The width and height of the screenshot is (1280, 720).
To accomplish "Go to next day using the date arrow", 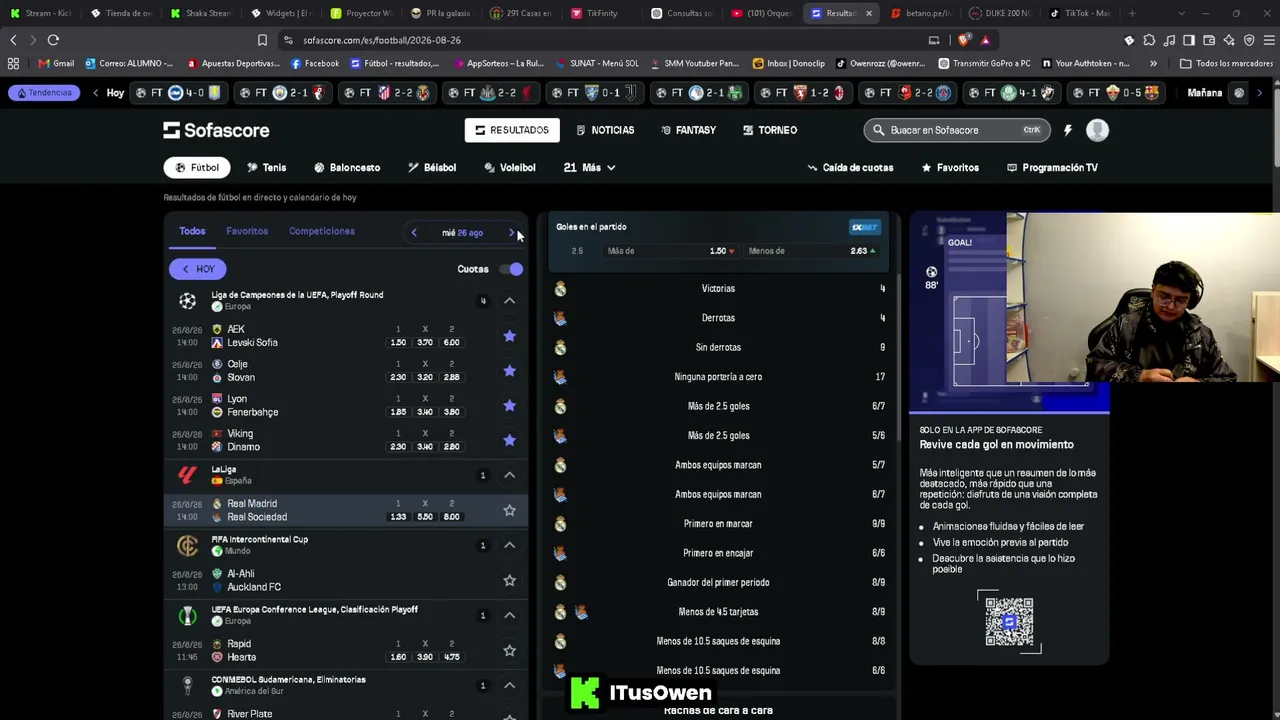I will 511,233.
